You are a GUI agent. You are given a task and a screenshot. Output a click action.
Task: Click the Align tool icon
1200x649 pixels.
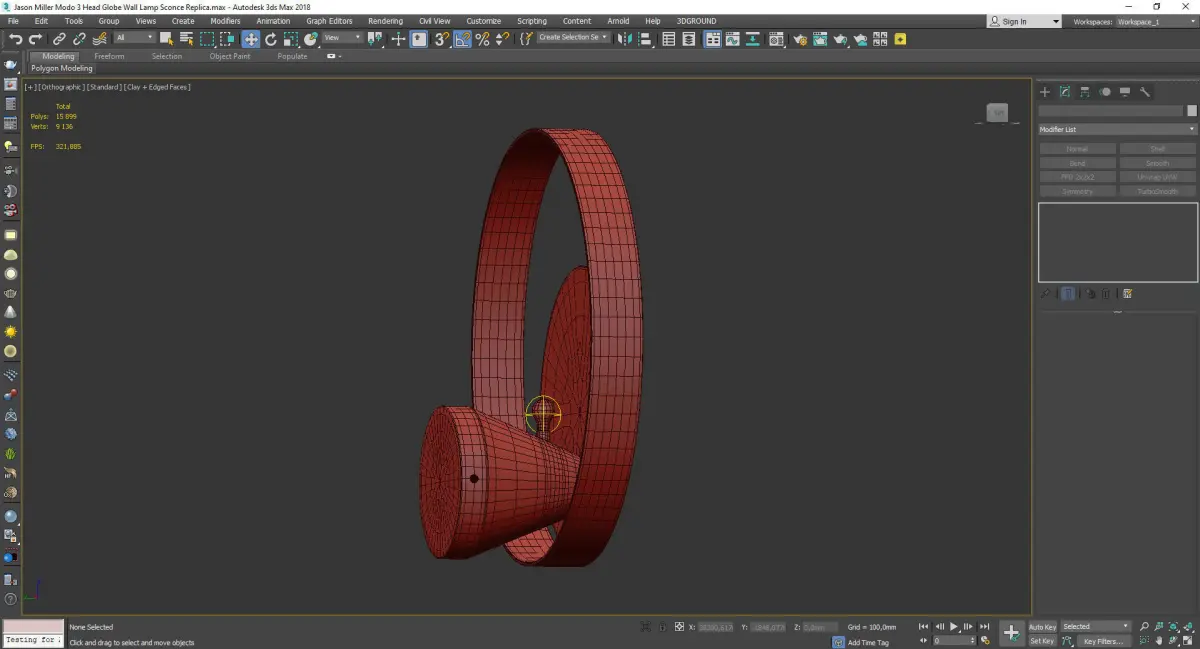(645, 39)
